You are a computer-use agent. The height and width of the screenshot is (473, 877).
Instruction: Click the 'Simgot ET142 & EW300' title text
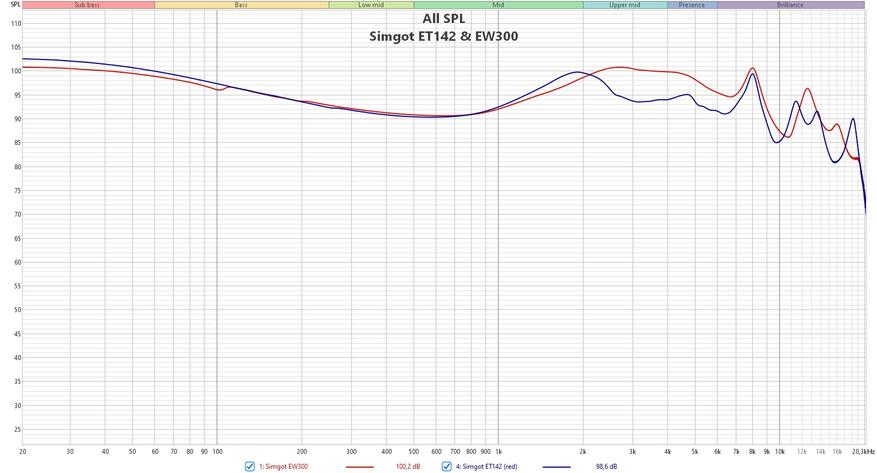click(x=444, y=36)
